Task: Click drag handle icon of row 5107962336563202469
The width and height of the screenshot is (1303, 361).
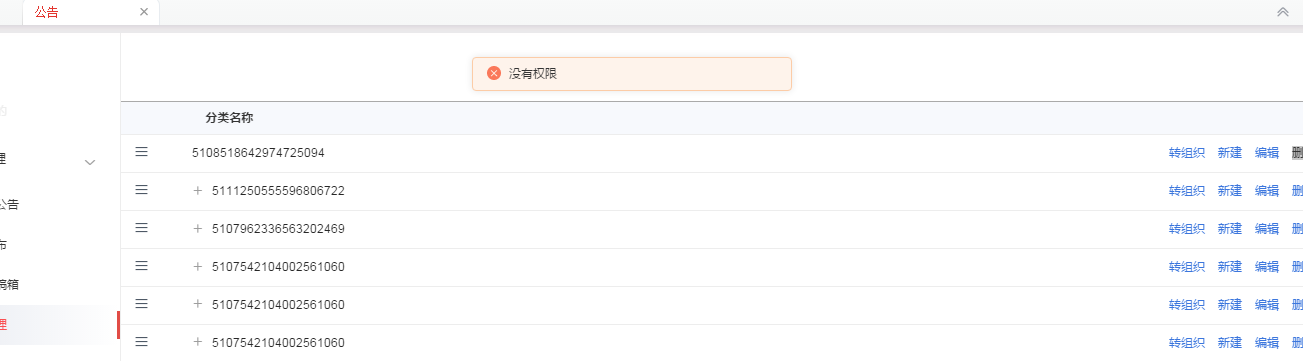Action: point(142,228)
